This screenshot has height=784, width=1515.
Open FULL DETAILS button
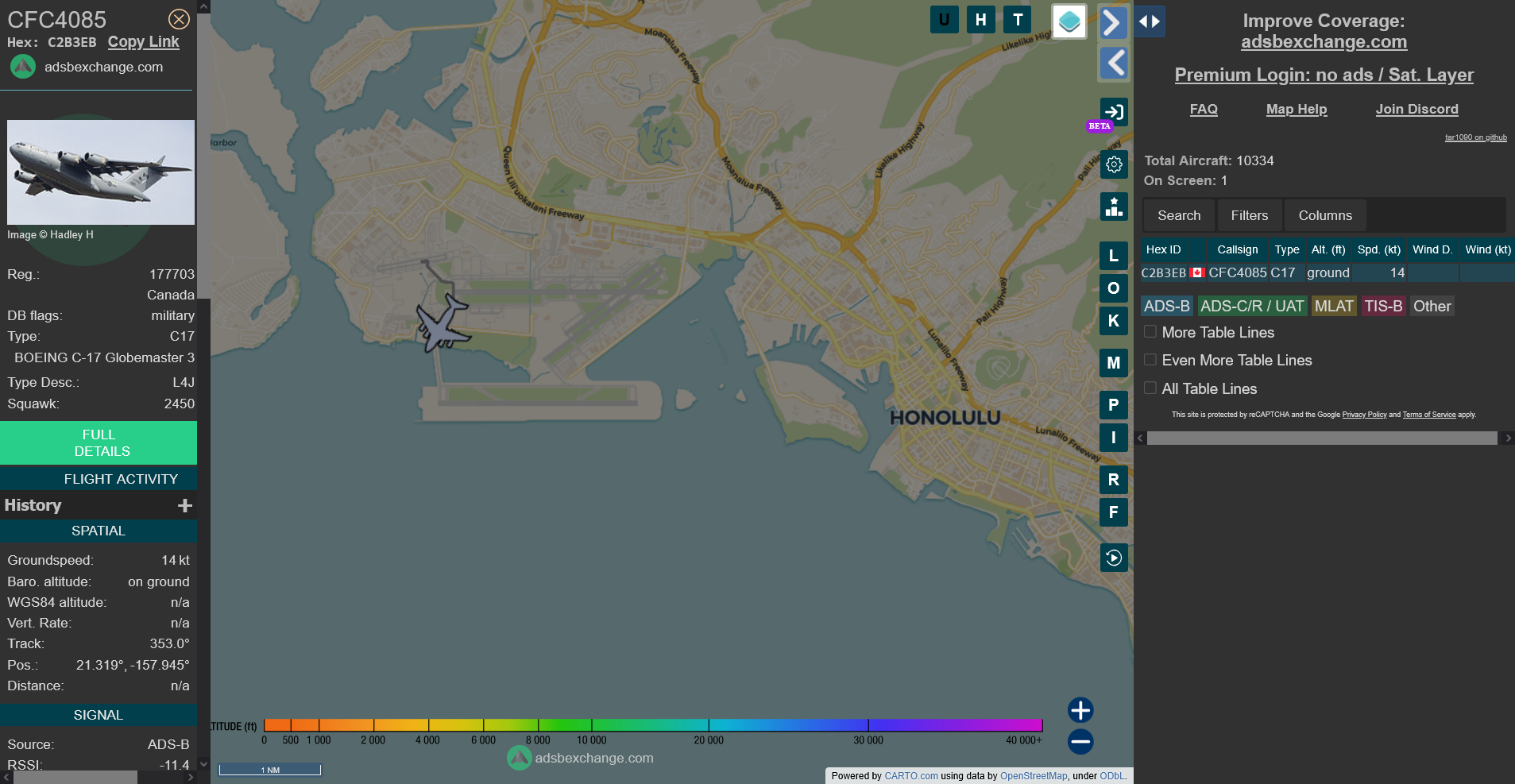[x=99, y=443]
